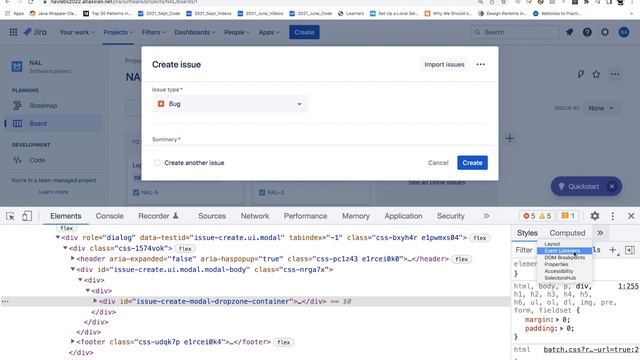This screenshot has height=360, width=640.
Task: Expand the header element node
Action: click(x=73, y=258)
